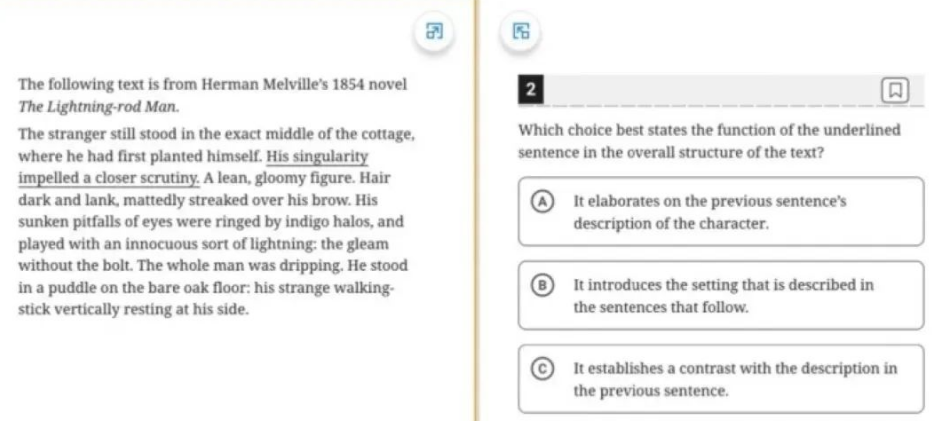This screenshot has height=421, width=945.
Task: Click the vertical divider between the panes
Action: point(476,211)
